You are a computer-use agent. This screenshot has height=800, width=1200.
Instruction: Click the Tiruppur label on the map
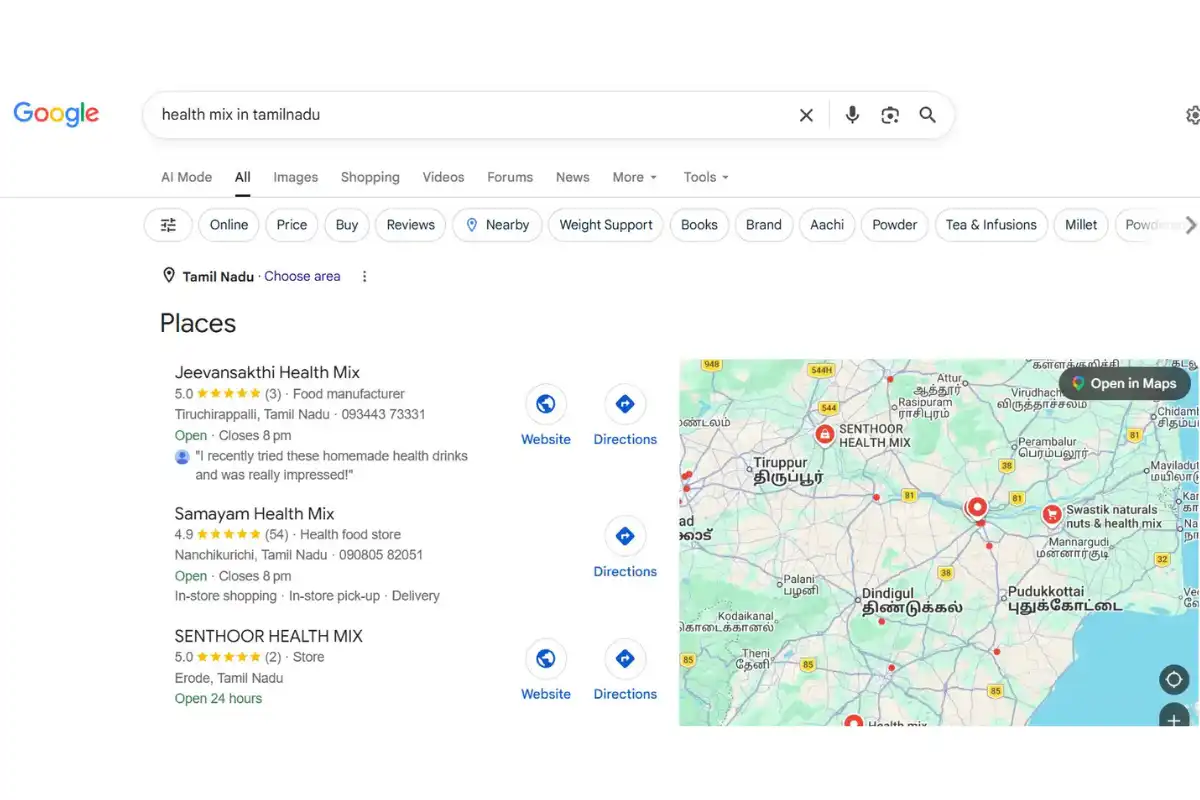788,470
